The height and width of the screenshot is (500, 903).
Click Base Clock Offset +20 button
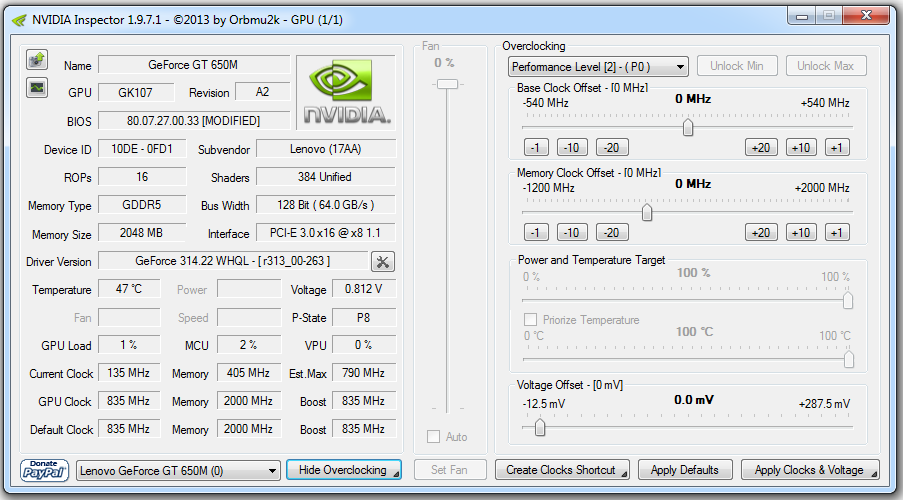point(761,148)
